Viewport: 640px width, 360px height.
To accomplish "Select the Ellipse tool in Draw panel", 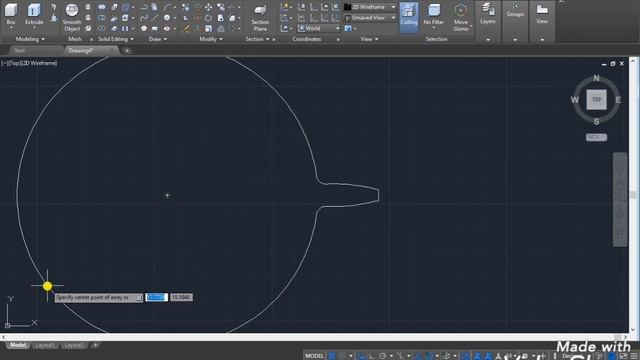I will coord(167,29).
